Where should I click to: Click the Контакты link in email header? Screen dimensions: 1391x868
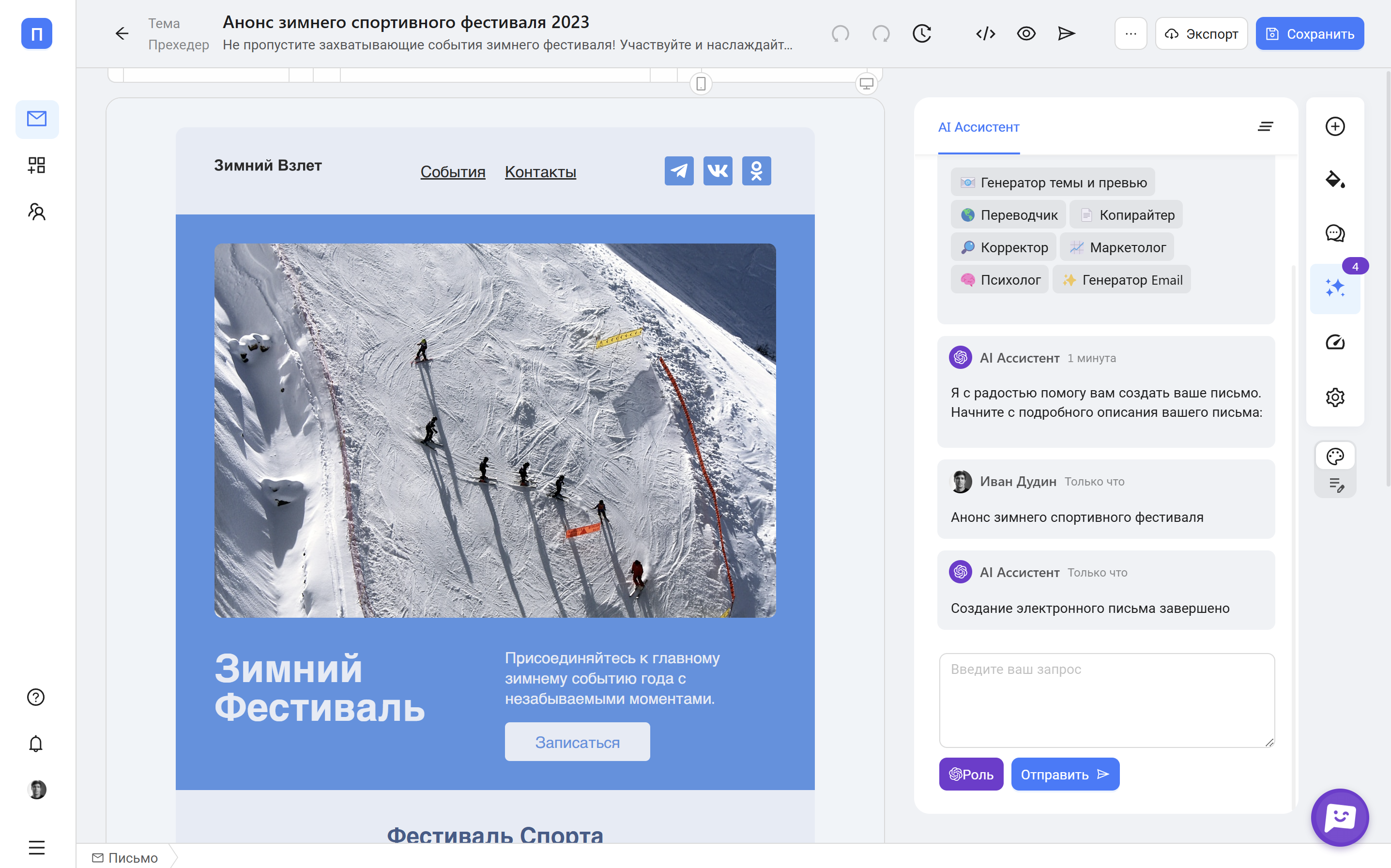[540, 172]
